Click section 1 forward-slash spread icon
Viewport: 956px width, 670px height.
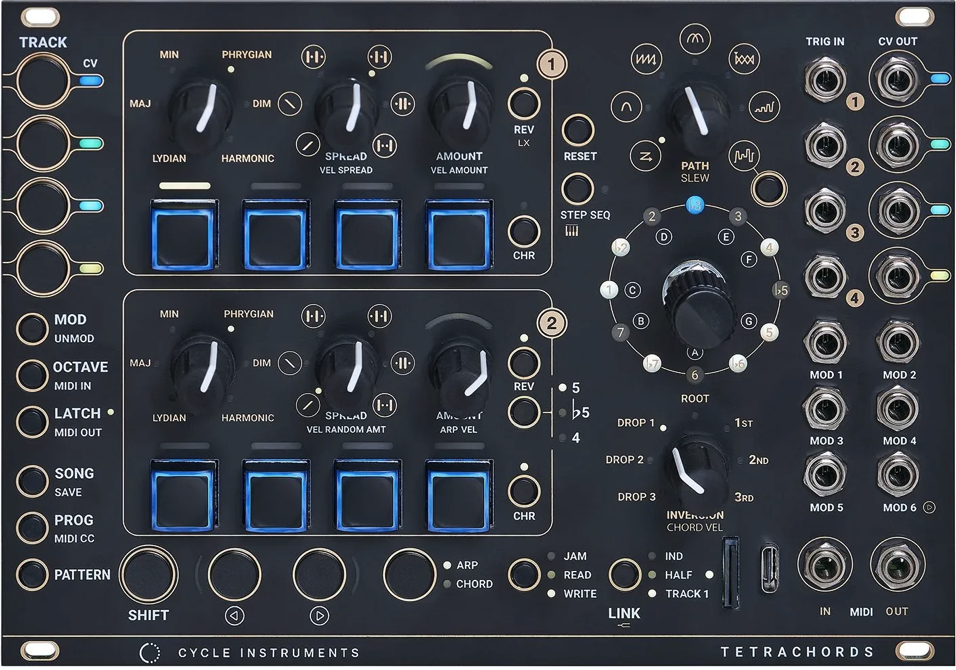coord(308,144)
